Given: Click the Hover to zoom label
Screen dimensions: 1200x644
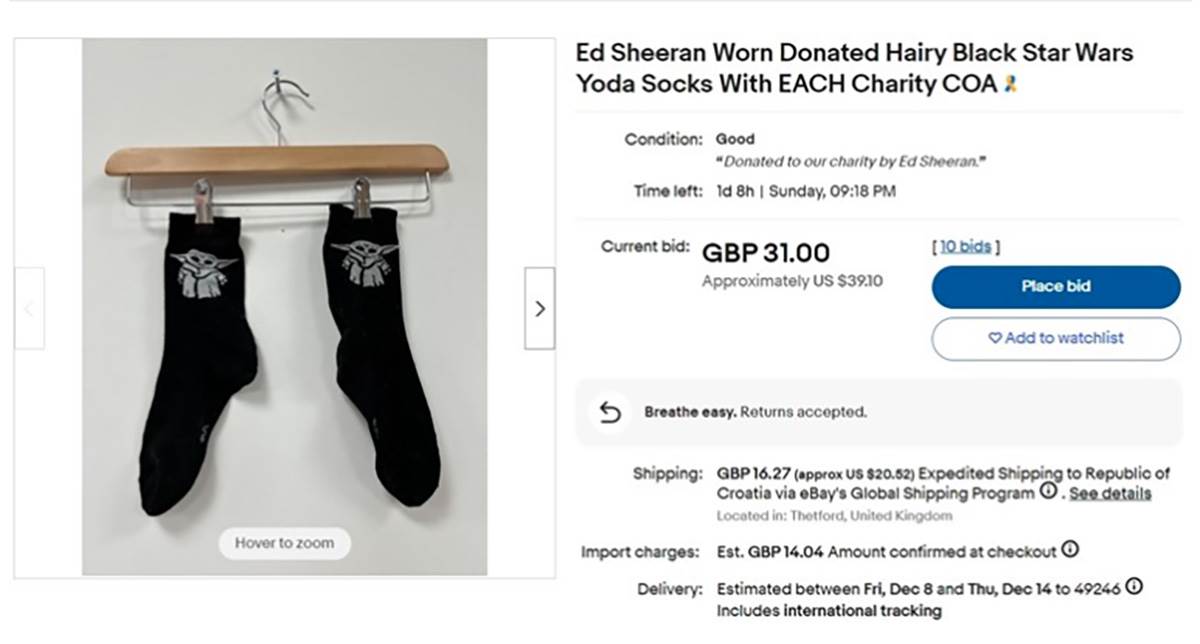Looking at the screenshot, I should click(284, 543).
